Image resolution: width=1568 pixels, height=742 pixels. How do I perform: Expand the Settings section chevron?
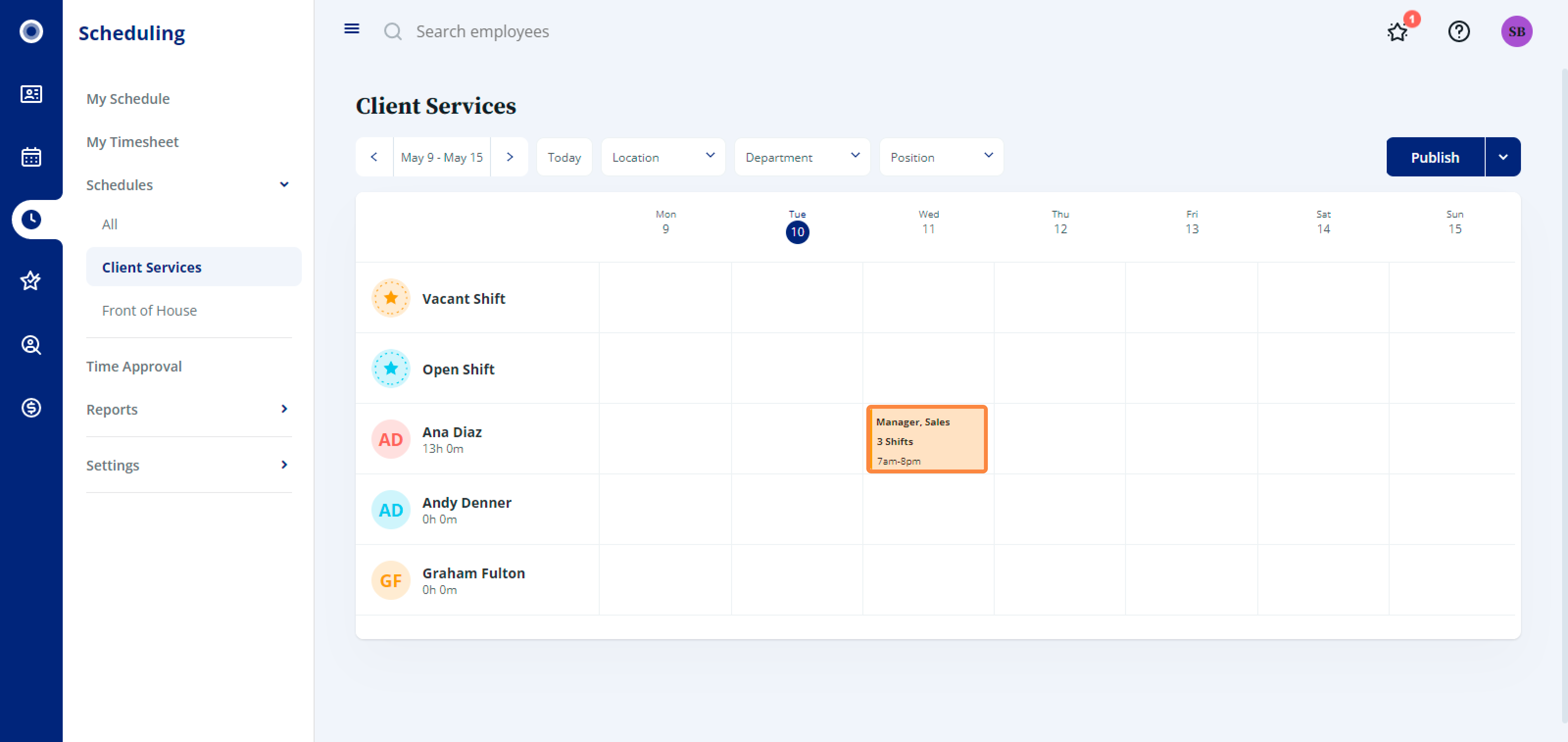(284, 465)
